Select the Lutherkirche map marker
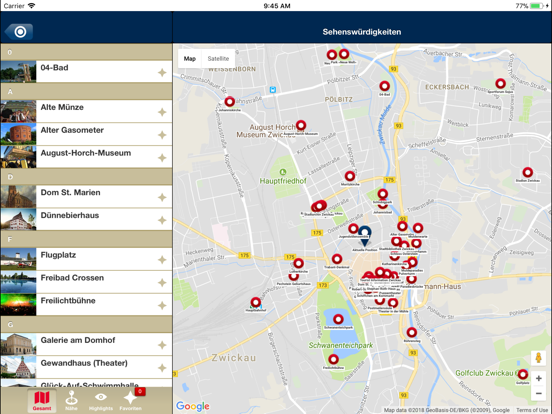Screen dimensions: 552x414 299,263
